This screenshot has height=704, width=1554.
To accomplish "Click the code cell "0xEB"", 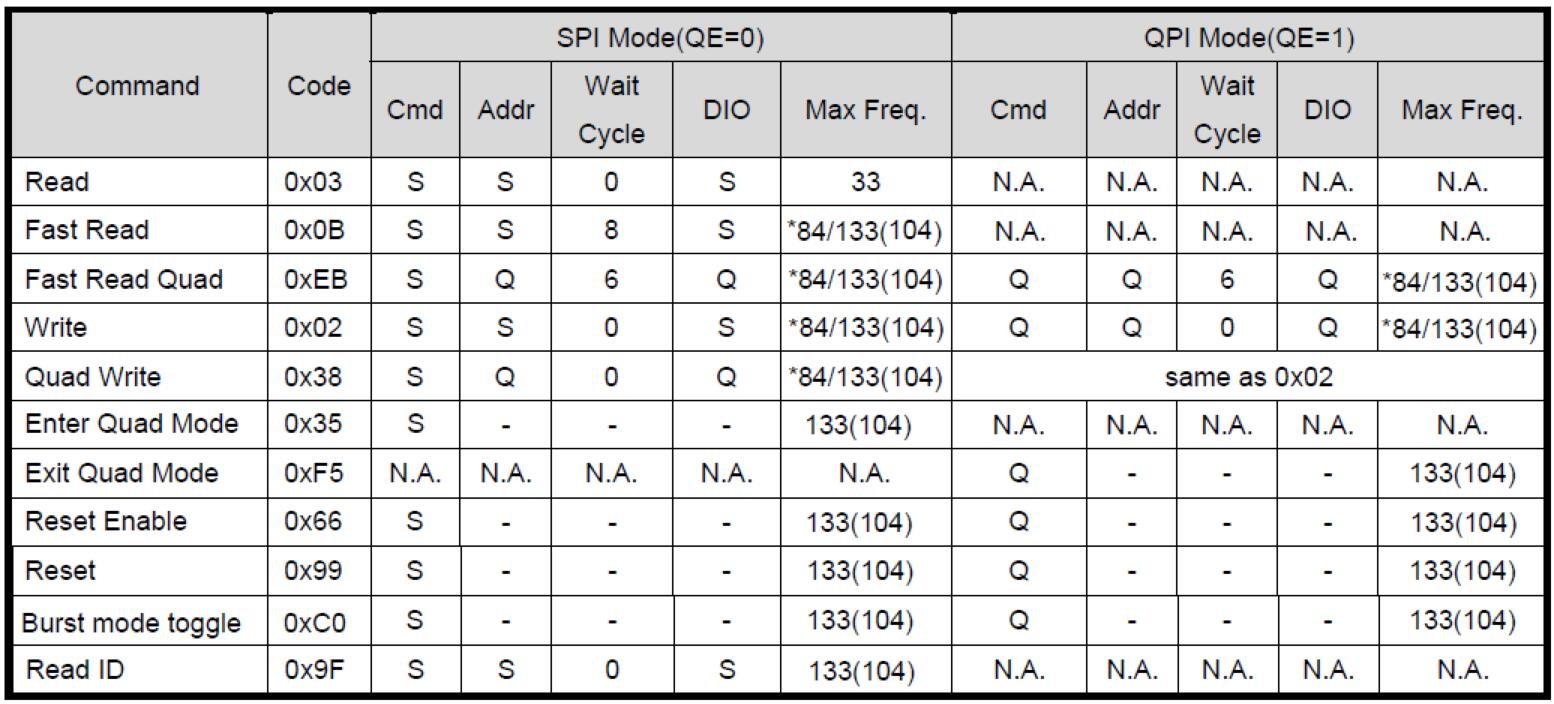I will 316,279.
